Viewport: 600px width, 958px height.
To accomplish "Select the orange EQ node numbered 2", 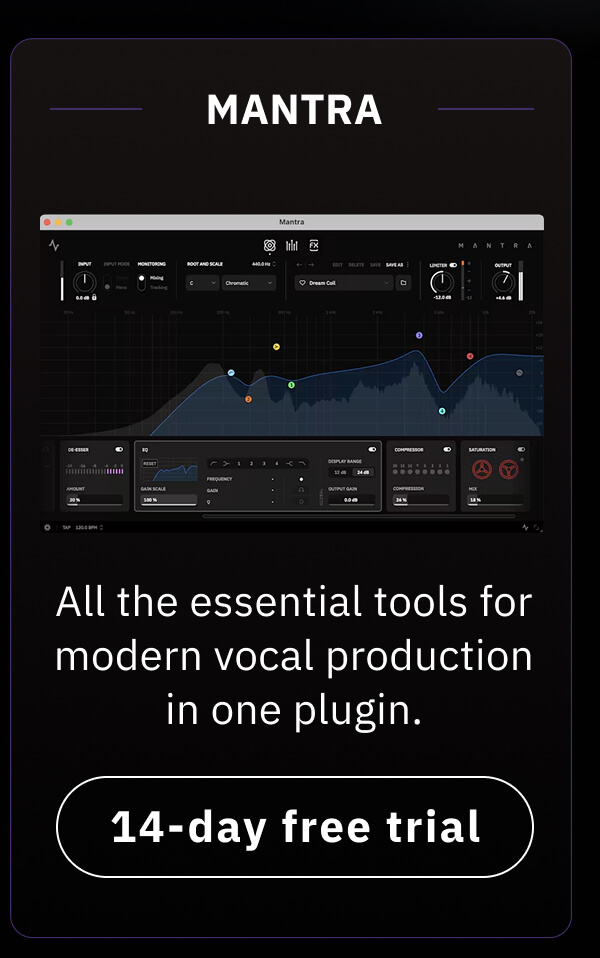I will coord(248,399).
